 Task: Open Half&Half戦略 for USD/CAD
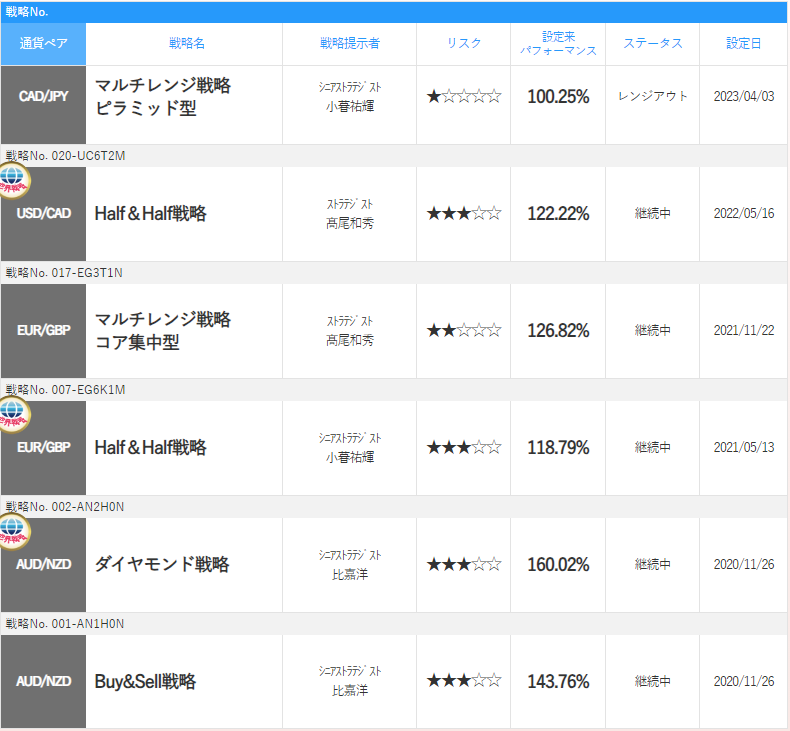(x=151, y=214)
